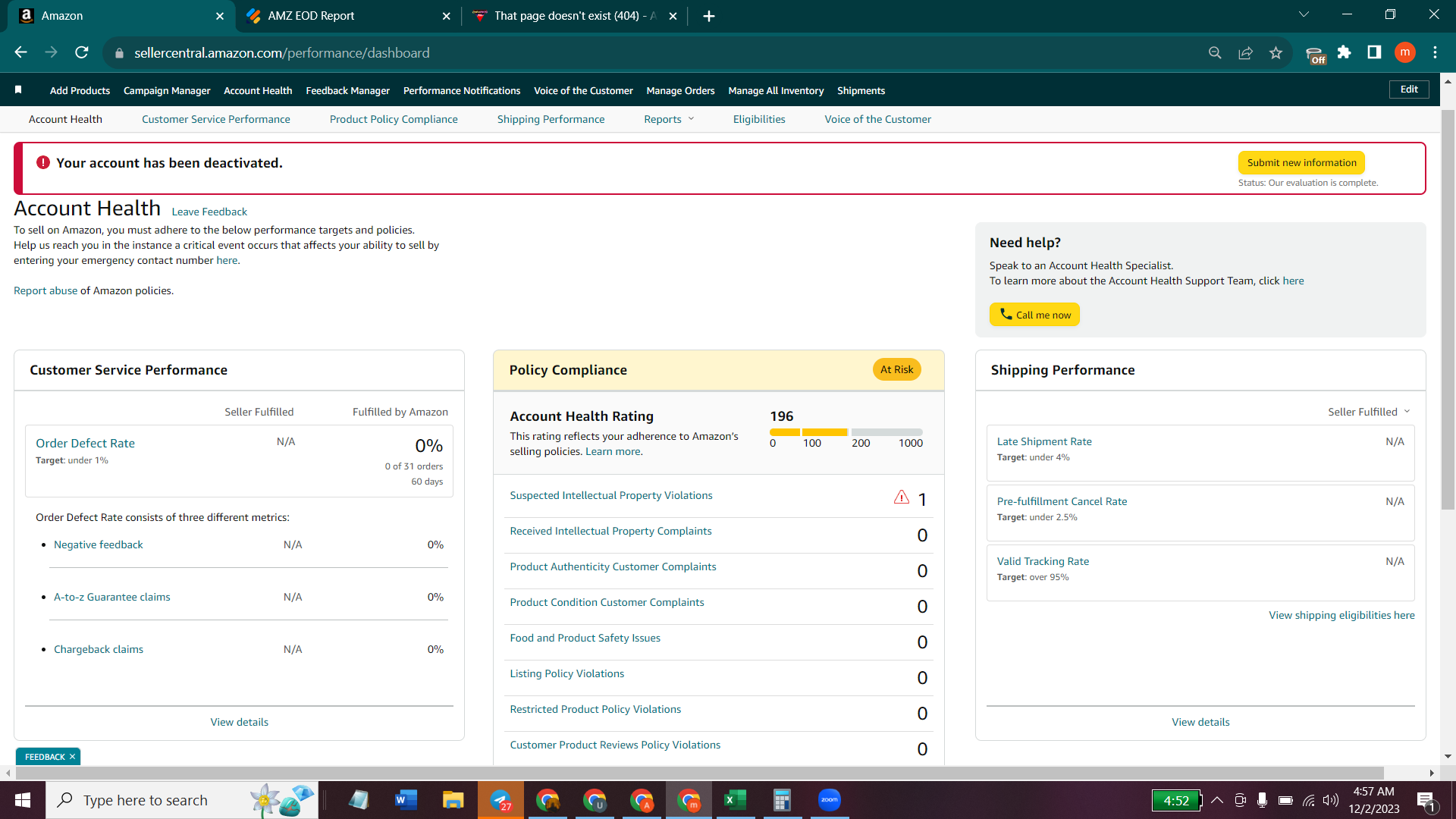Launch Microsoft Word from the taskbar
Viewport: 1456px width, 819px height.
[x=406, y=800]
